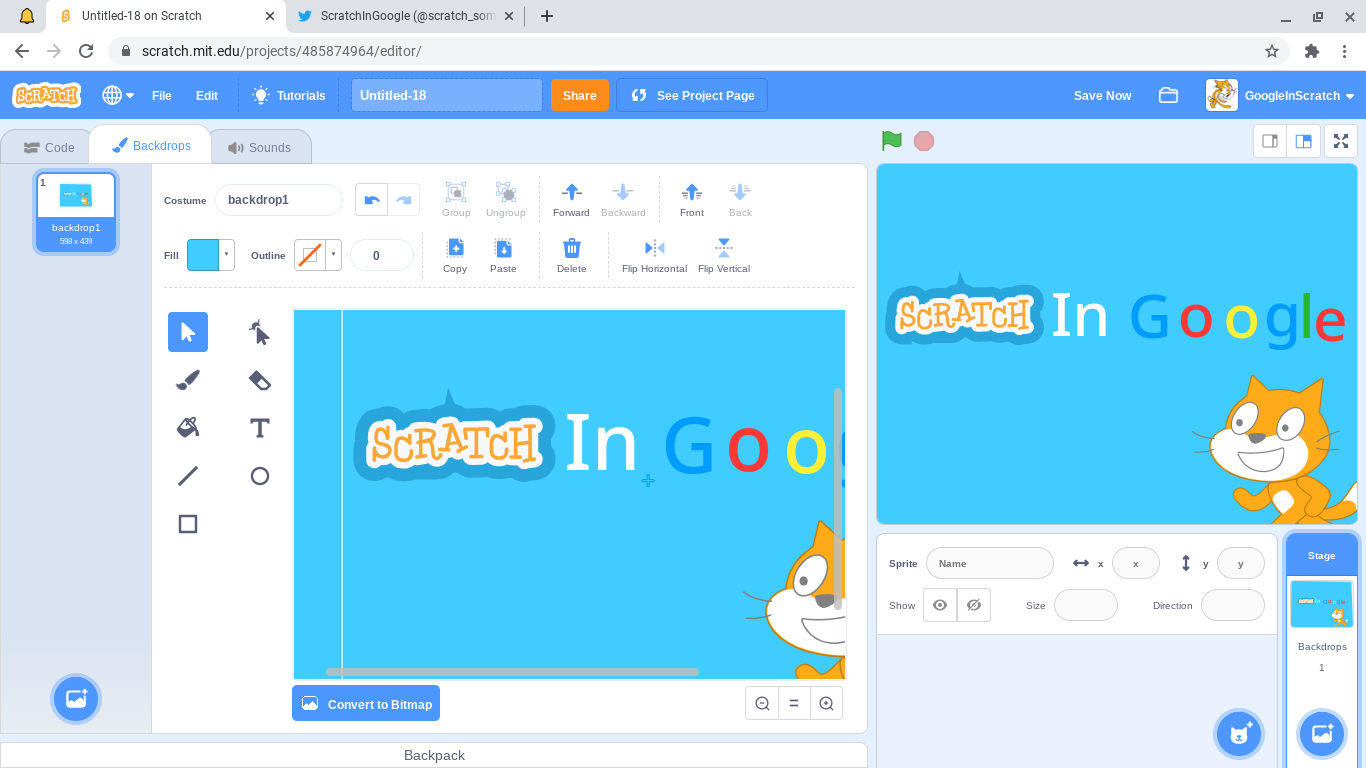
Task: Select the Reshape tool
Action: [x=260, y=332]
